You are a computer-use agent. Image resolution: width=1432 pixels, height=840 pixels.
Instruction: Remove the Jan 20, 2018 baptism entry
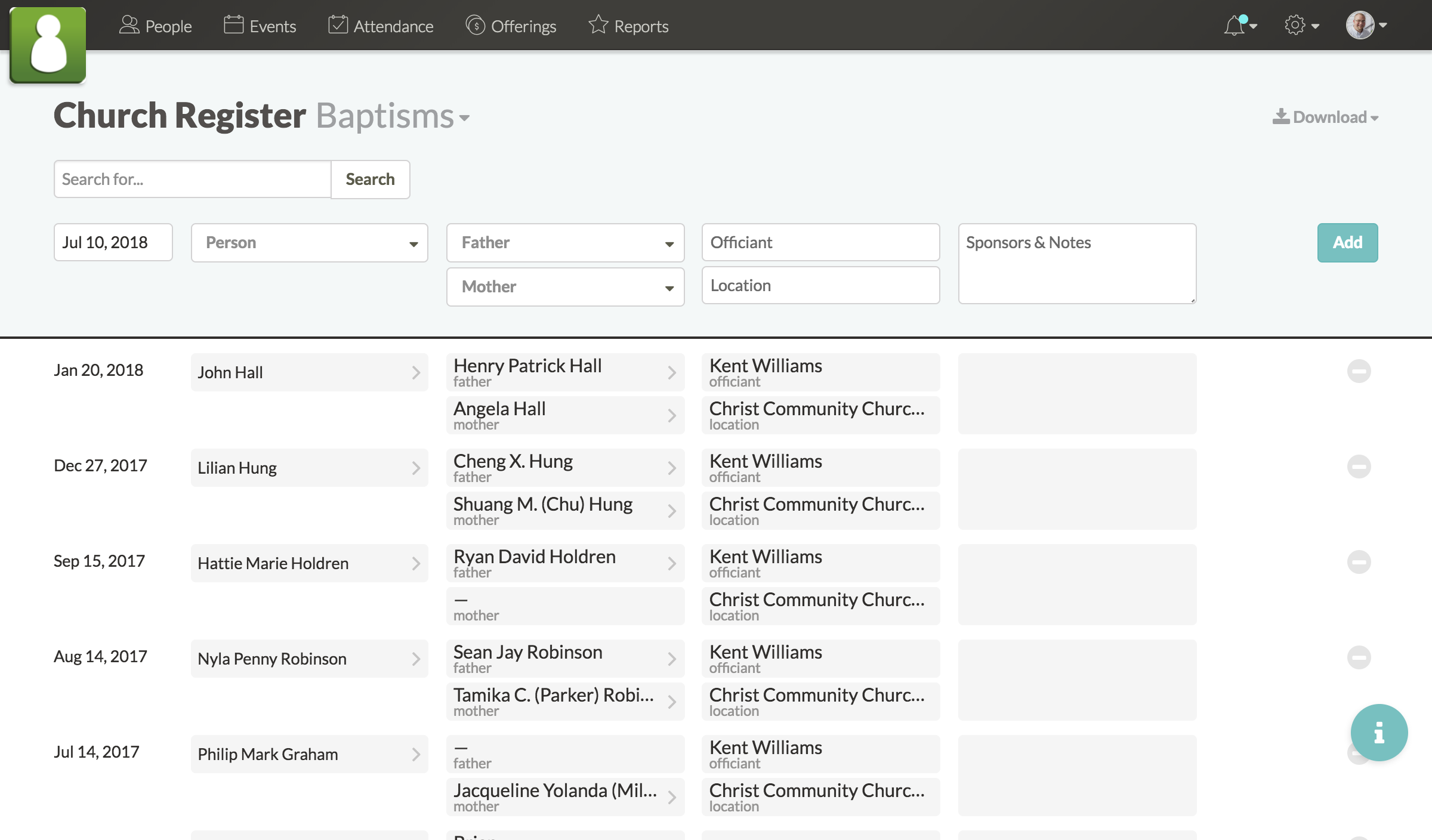click(x=1359, y=371)
